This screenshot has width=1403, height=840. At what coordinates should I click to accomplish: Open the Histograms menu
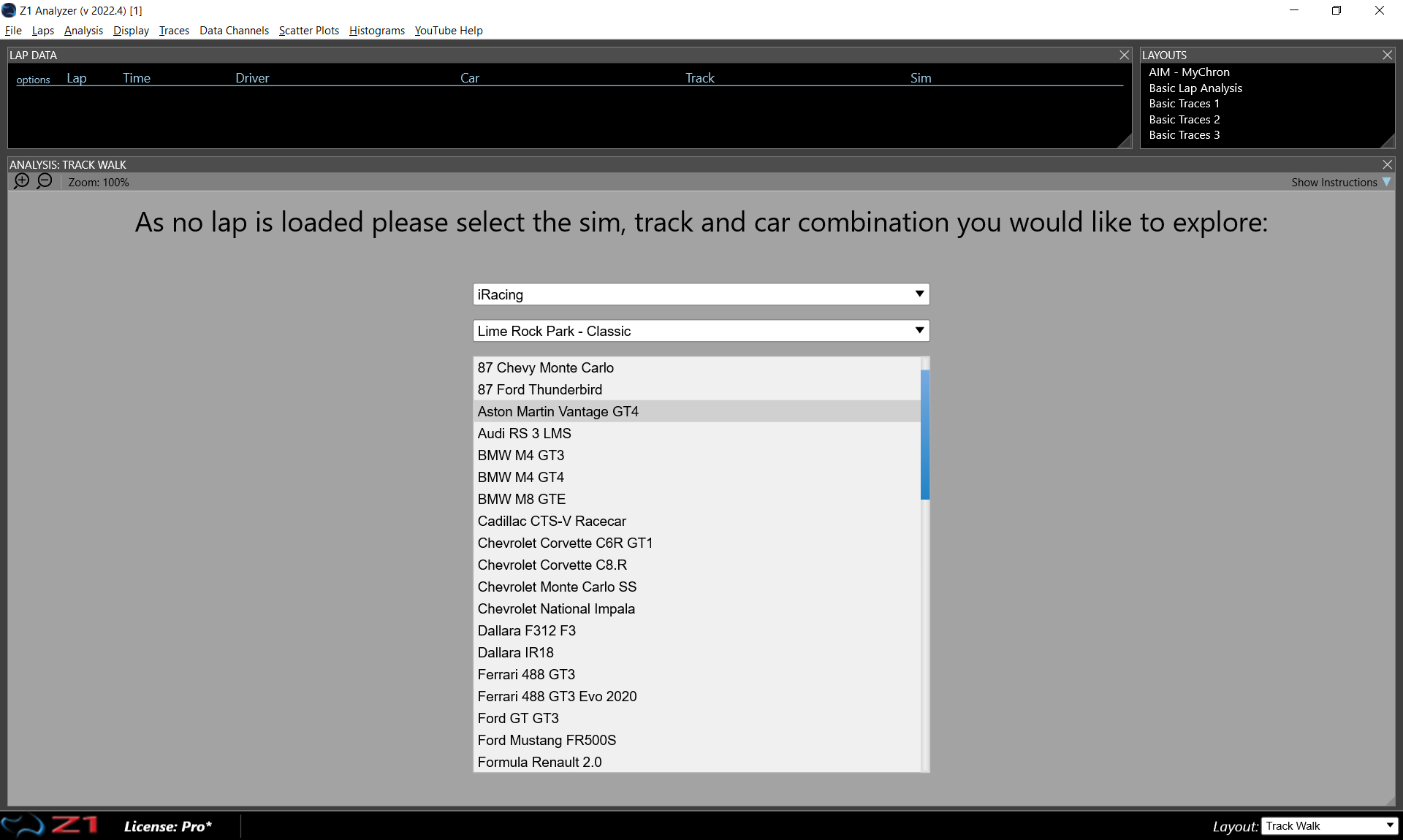(x=377, y=31)
